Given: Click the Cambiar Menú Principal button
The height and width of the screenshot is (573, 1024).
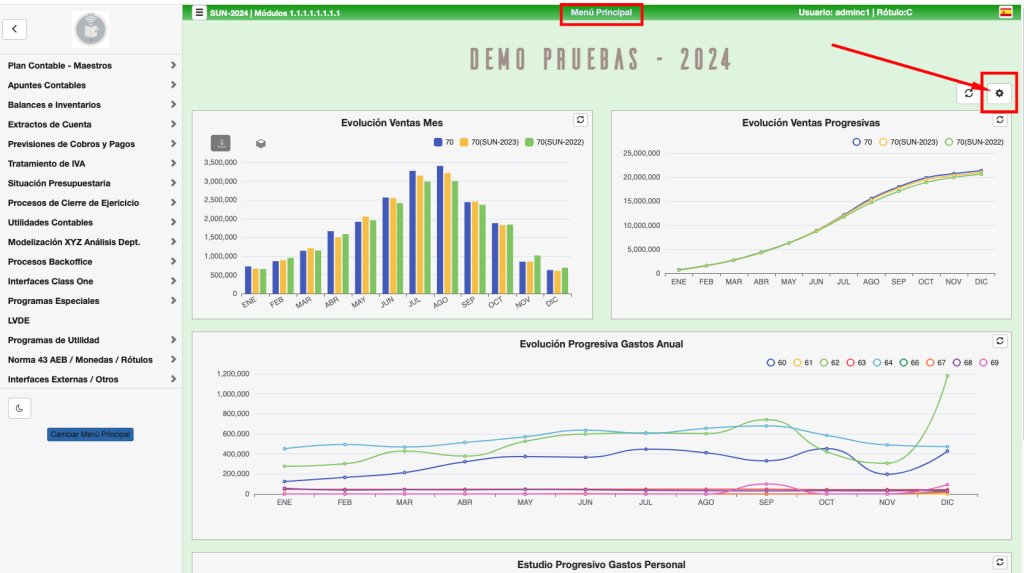Looking at the screenshot, I should click(x=90, y=434).
